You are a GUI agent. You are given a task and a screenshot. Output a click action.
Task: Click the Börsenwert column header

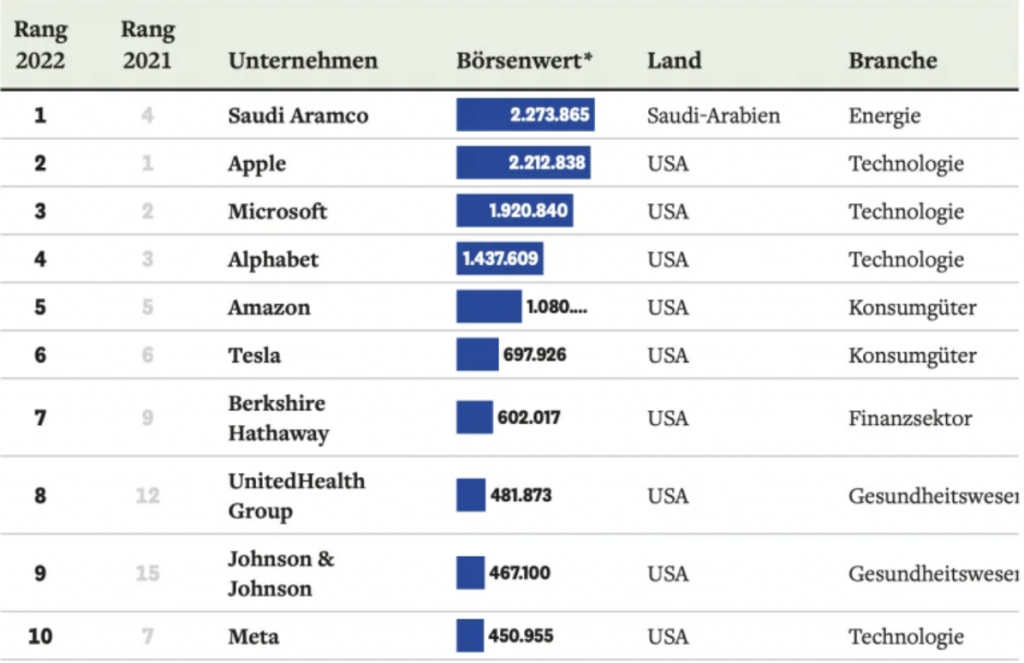click(x=524, y=60)
